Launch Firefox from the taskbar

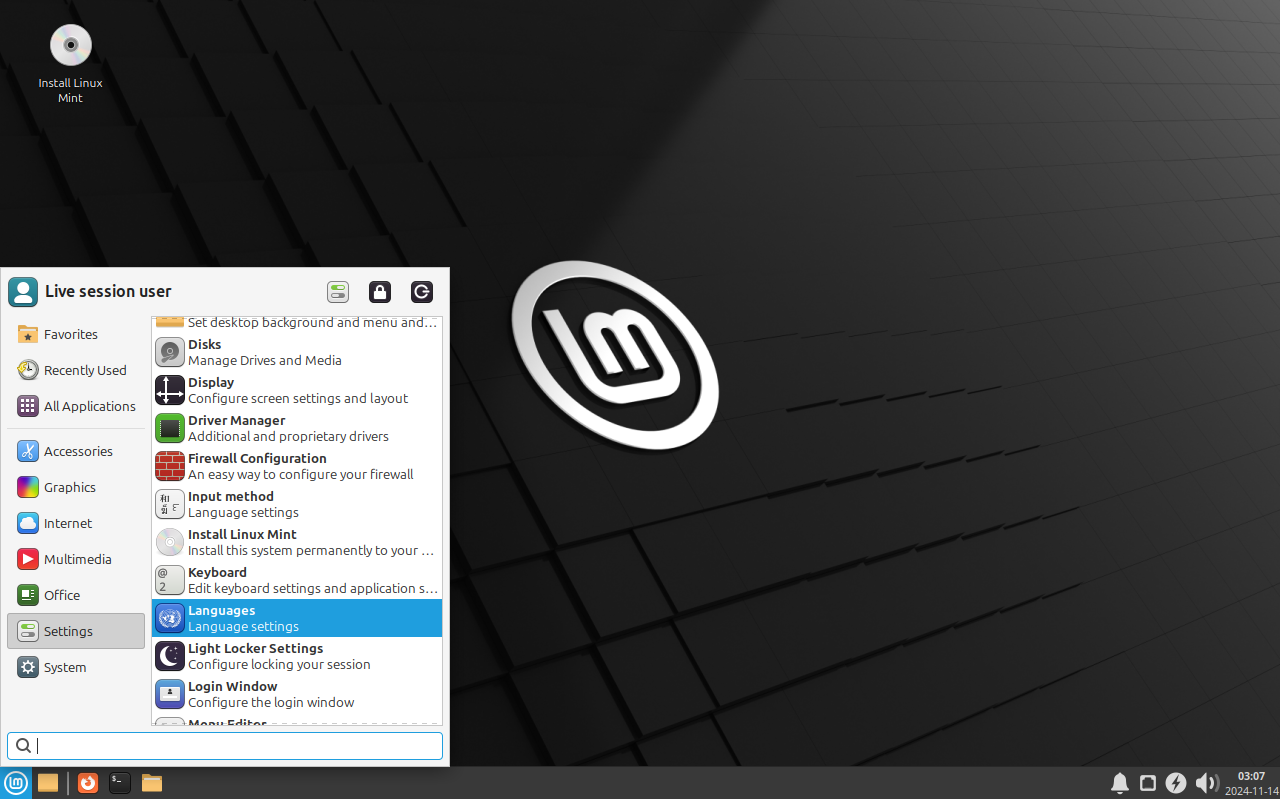coord(88,783)
